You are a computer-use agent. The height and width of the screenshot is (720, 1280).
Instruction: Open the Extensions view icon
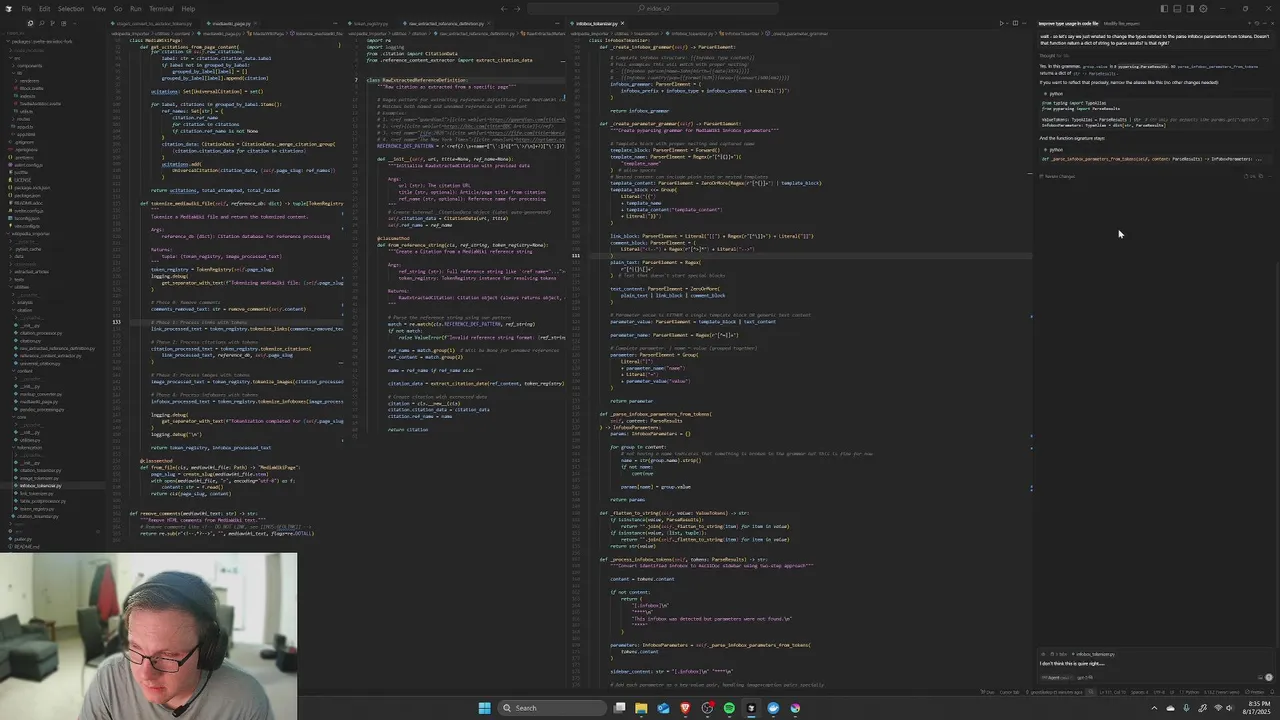click(x=64, y=23)
